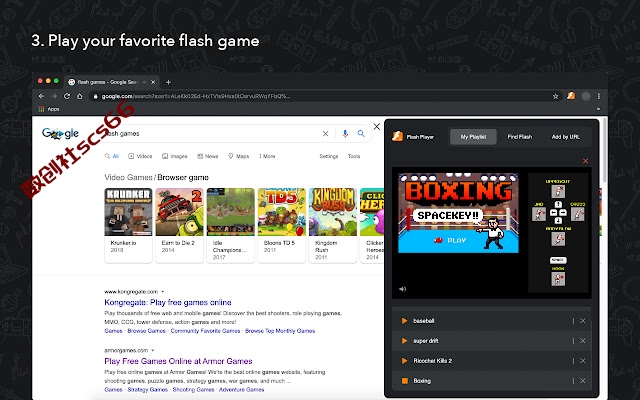This screenshot has height=400, width=640.
Task: Click the Flash Player logo in panel
Action: point(398,136)
